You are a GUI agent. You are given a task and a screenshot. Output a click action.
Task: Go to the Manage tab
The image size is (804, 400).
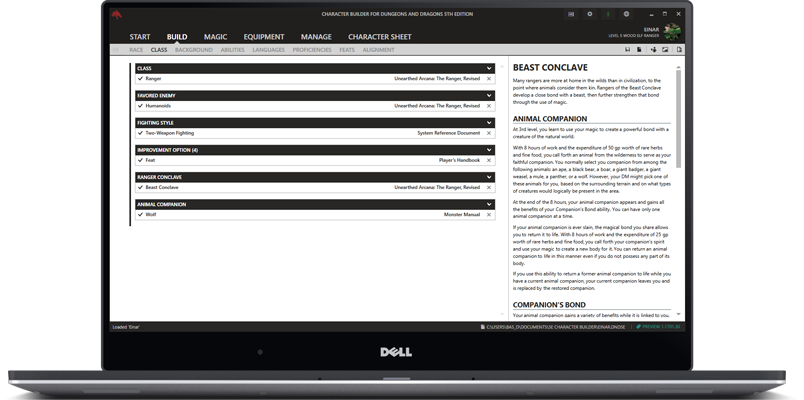click(x=316, y=37)
